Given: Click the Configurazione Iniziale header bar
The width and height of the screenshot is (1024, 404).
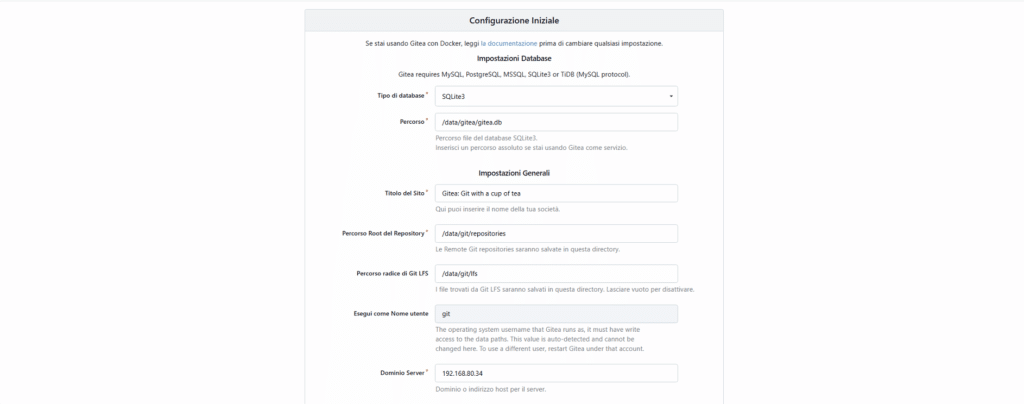Looking at the screenshot, I should 514,21.
